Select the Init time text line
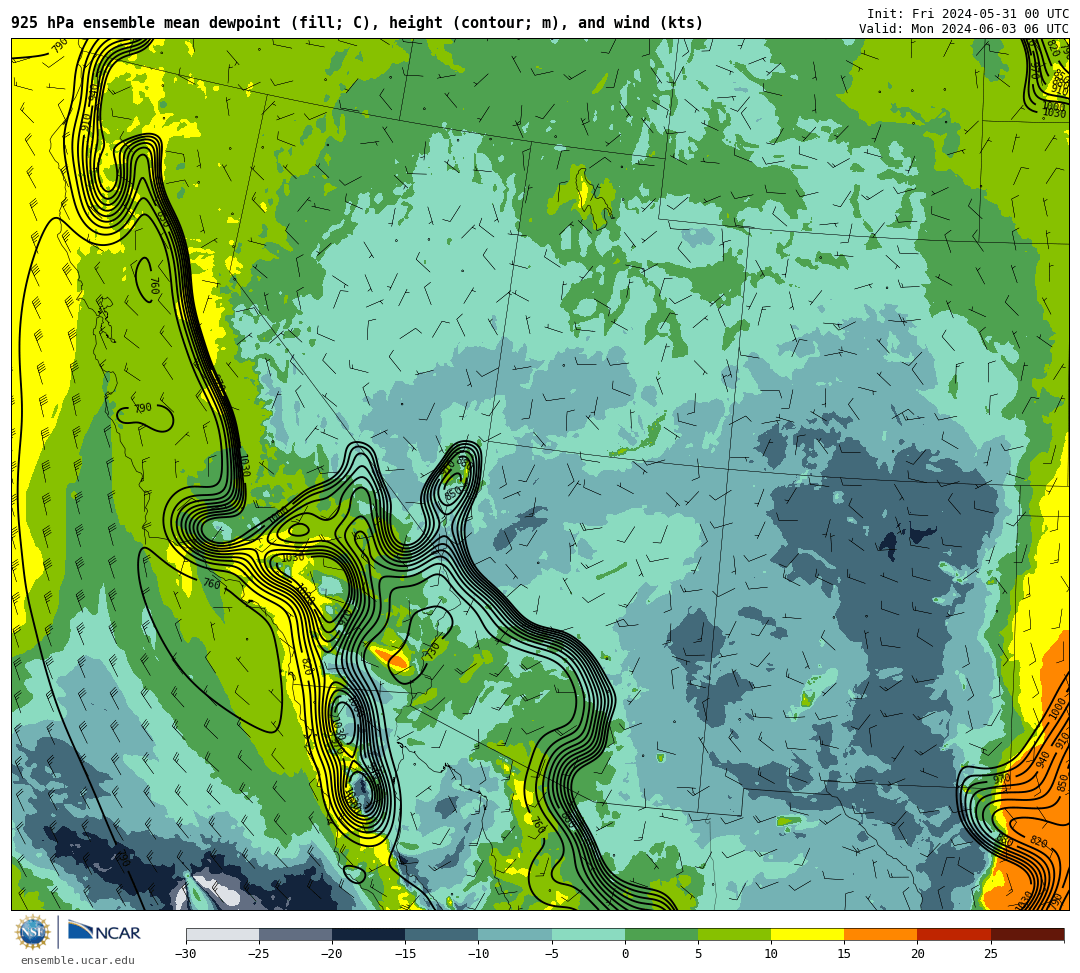The width and height of the screenshot is (1080, 973). 968,14
